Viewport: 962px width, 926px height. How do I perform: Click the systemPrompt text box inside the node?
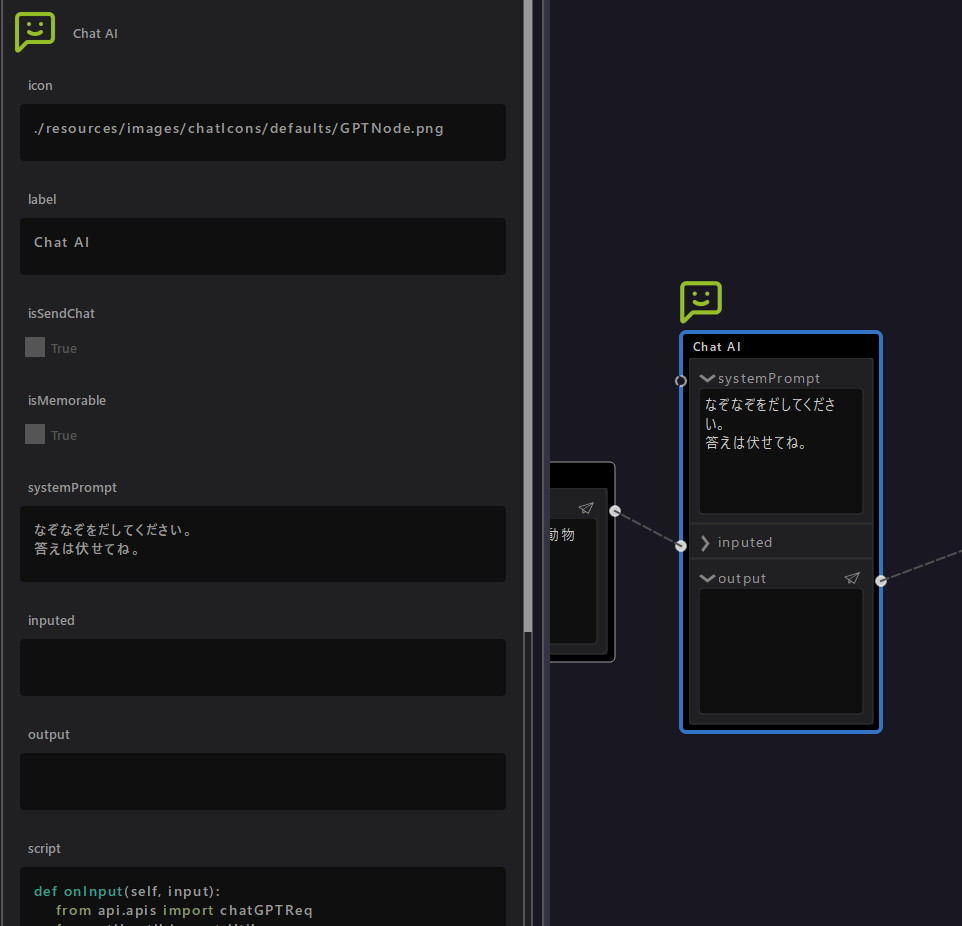tap(781, 451)
